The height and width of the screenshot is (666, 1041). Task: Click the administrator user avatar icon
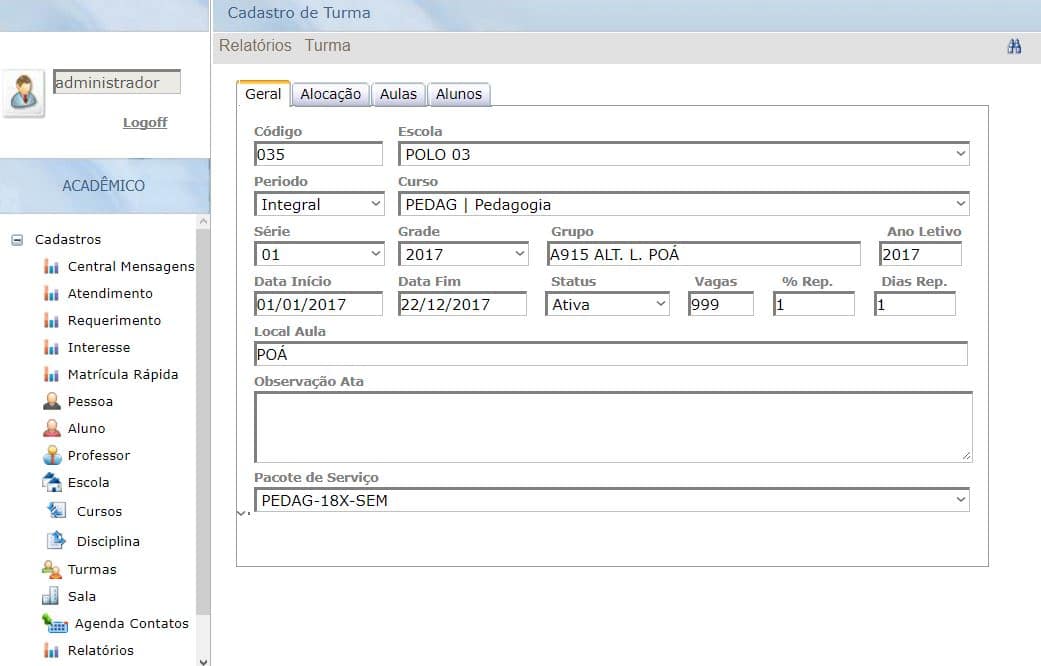[24, 94]
